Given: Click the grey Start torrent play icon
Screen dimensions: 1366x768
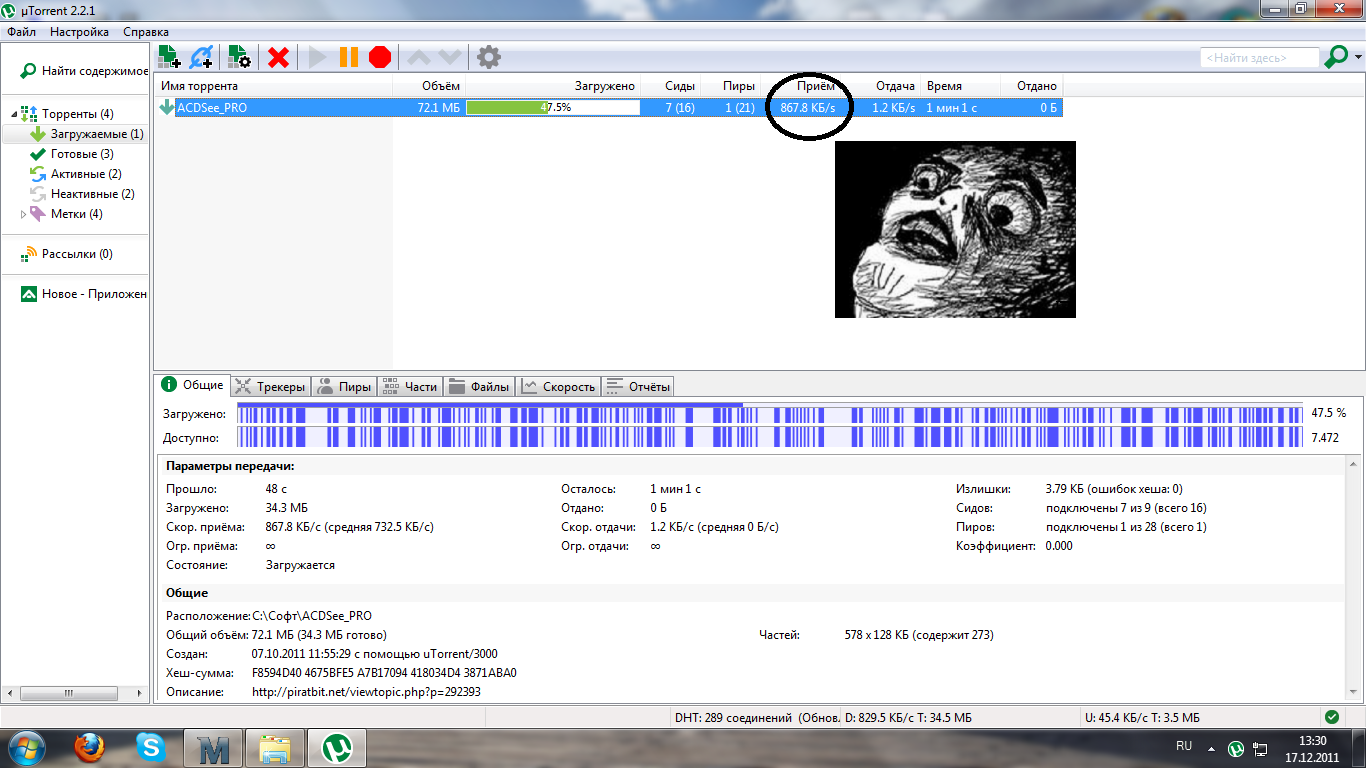Looking at the screenshot, I should pos(318,58).
